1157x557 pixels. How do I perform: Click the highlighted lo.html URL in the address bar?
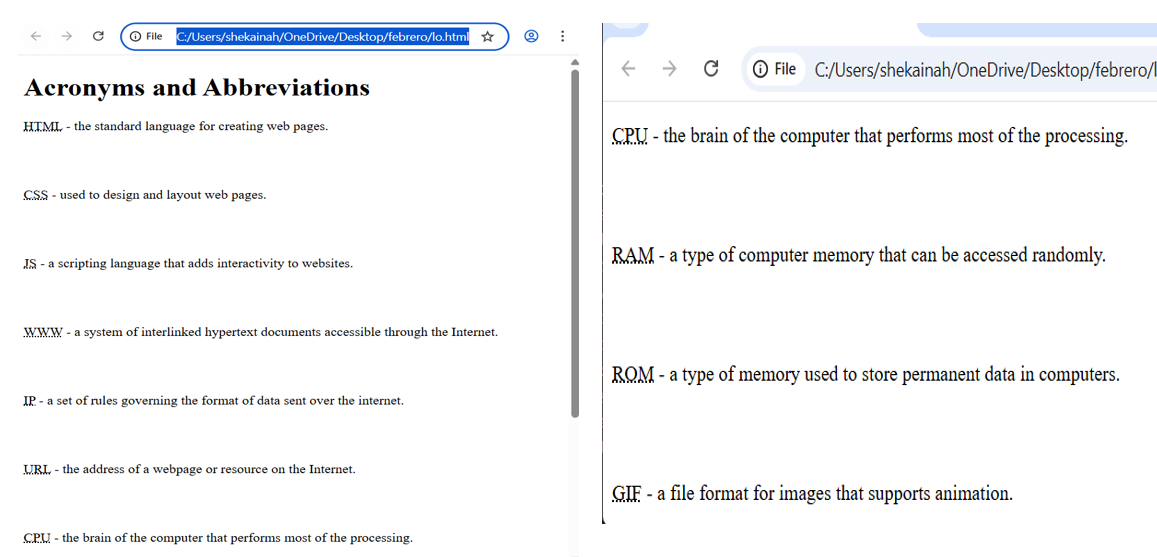click(322, 37)
